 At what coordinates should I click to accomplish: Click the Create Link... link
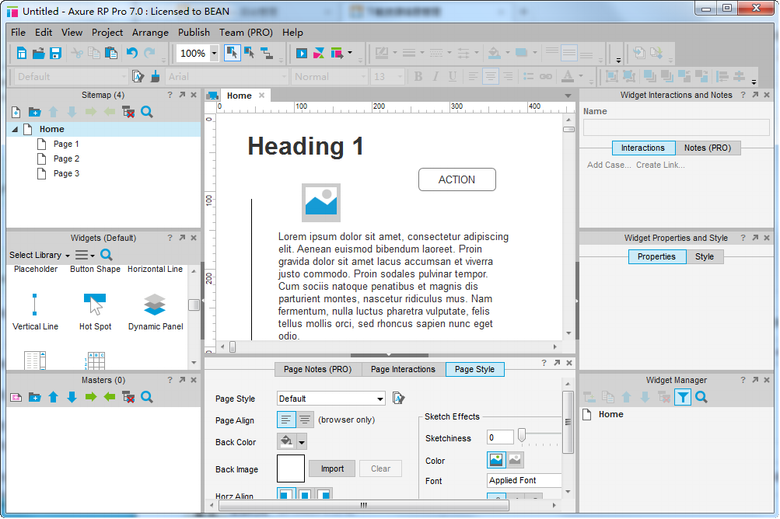[660, 165]
